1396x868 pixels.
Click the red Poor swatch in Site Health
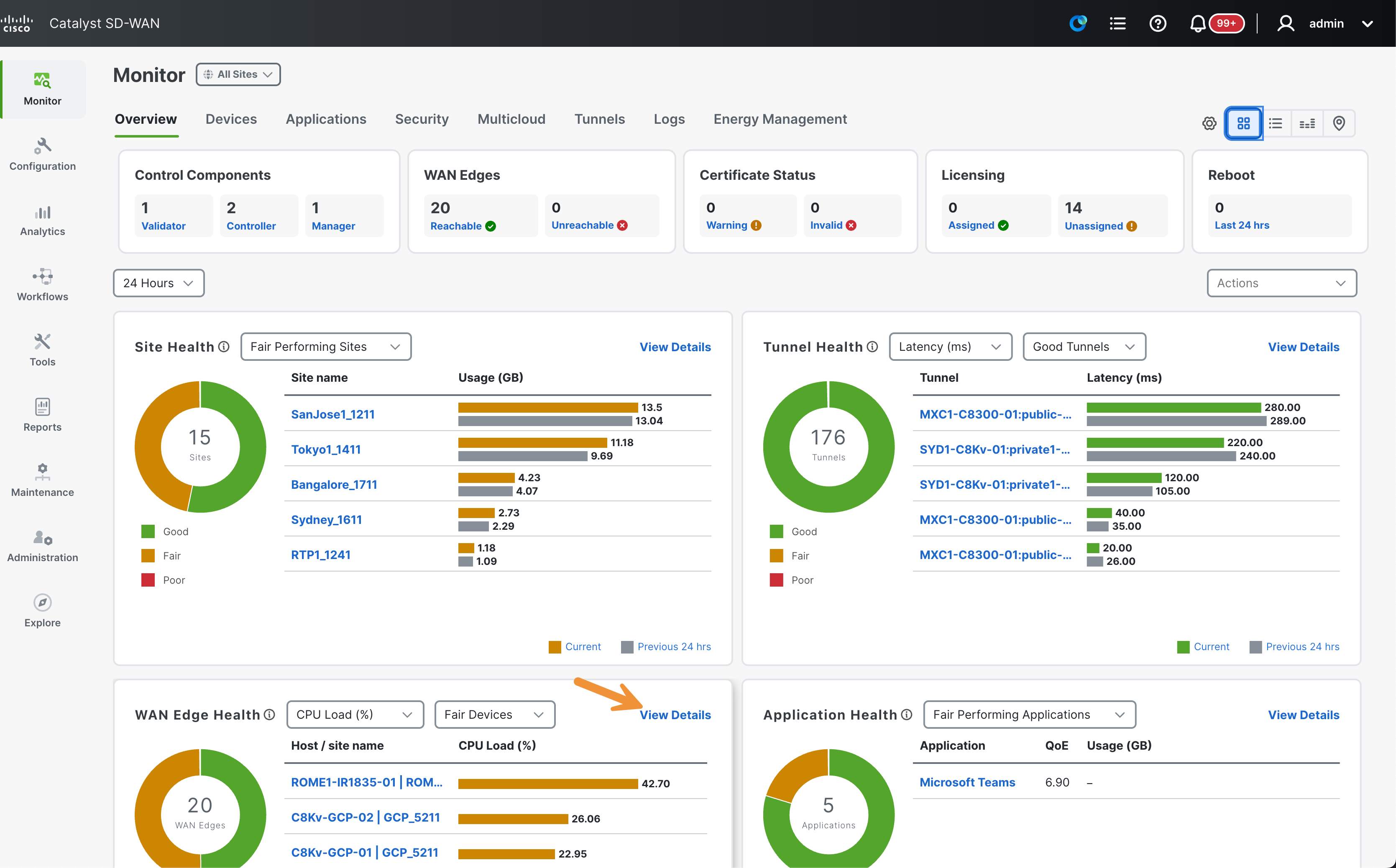[148, 580]
